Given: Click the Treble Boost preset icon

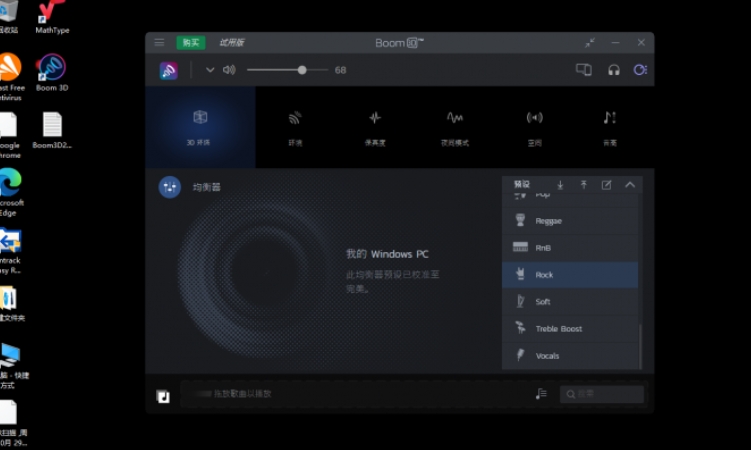Looking at the screenshot, I should (x=520, y=328).
